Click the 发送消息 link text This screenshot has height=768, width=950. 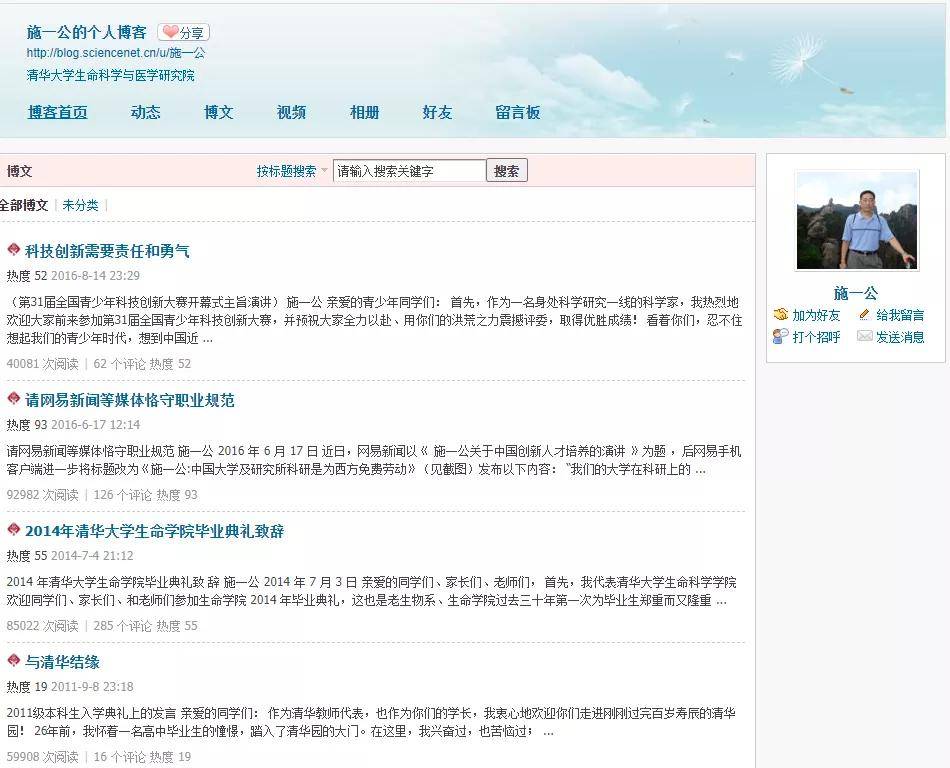tap(900, 337)
